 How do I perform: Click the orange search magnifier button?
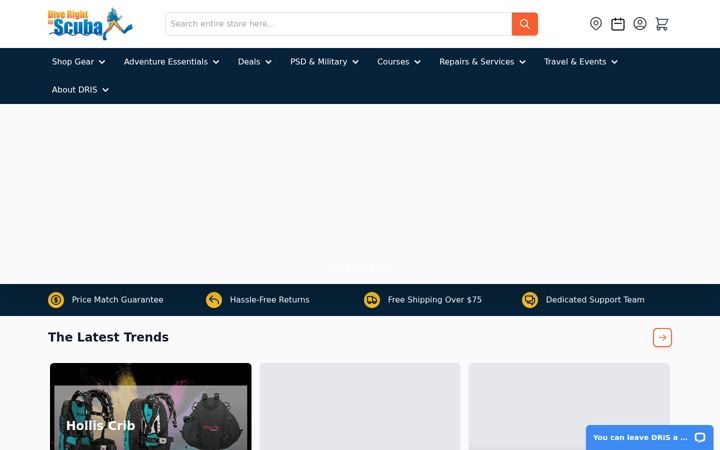click(x=524, y=24)
